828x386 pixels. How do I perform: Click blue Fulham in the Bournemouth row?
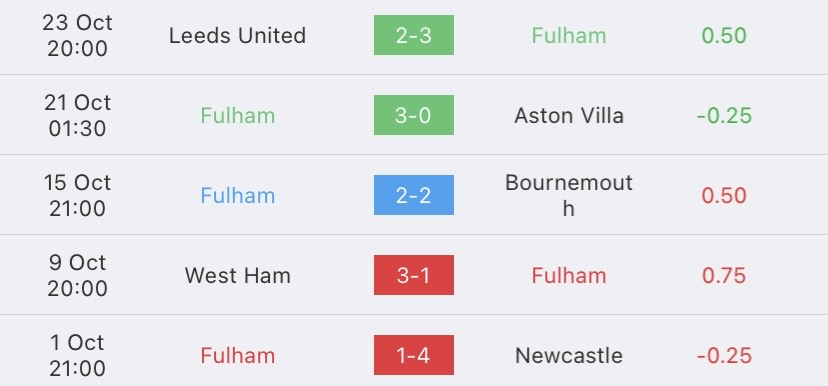point(237,195)
